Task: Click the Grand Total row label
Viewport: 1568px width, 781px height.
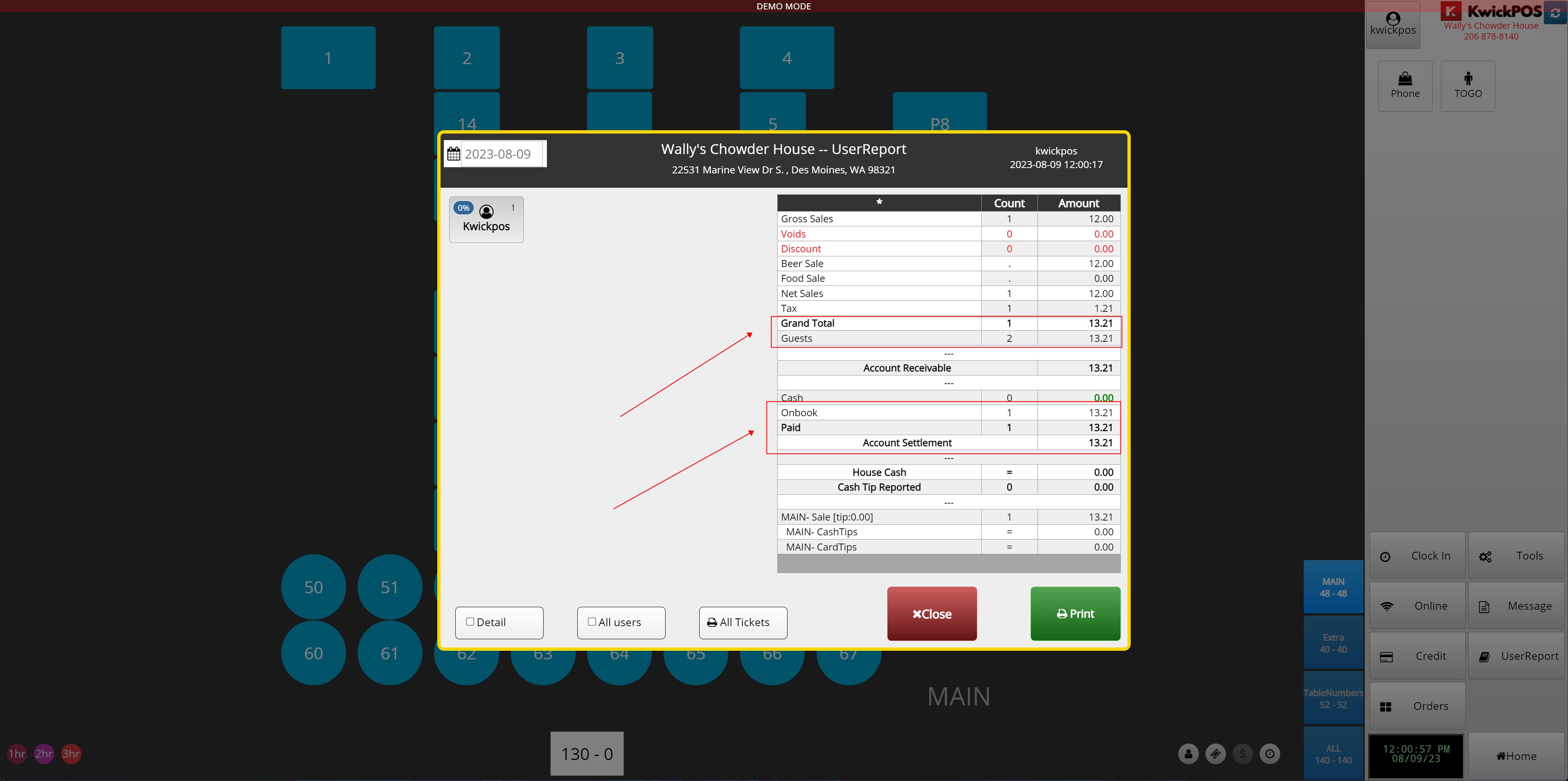Action: pyautogui.click(x=807, y=323)
